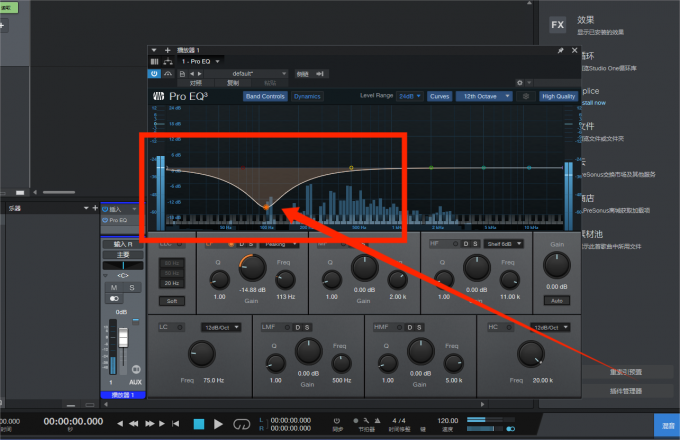Load the next preset arrow
Image resolution: width=680 pixels, height=440 pixels.
[x=199, y=74]
